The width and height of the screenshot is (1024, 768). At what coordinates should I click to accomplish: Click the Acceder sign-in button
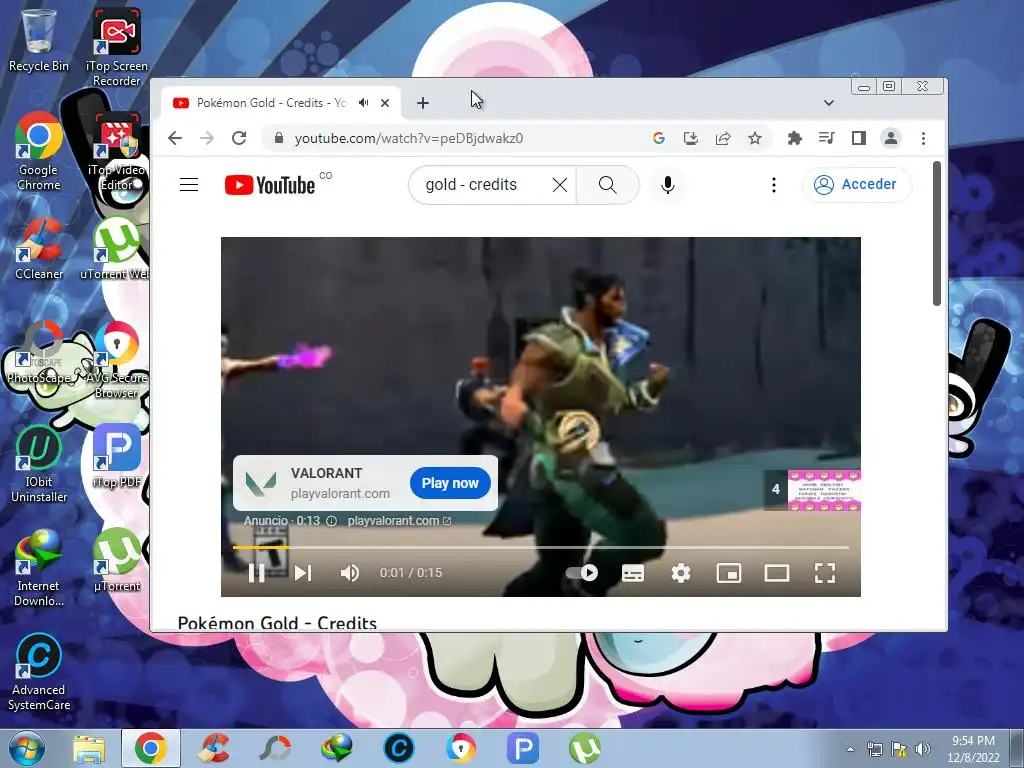pyautogui.click(x=856, y=185)
